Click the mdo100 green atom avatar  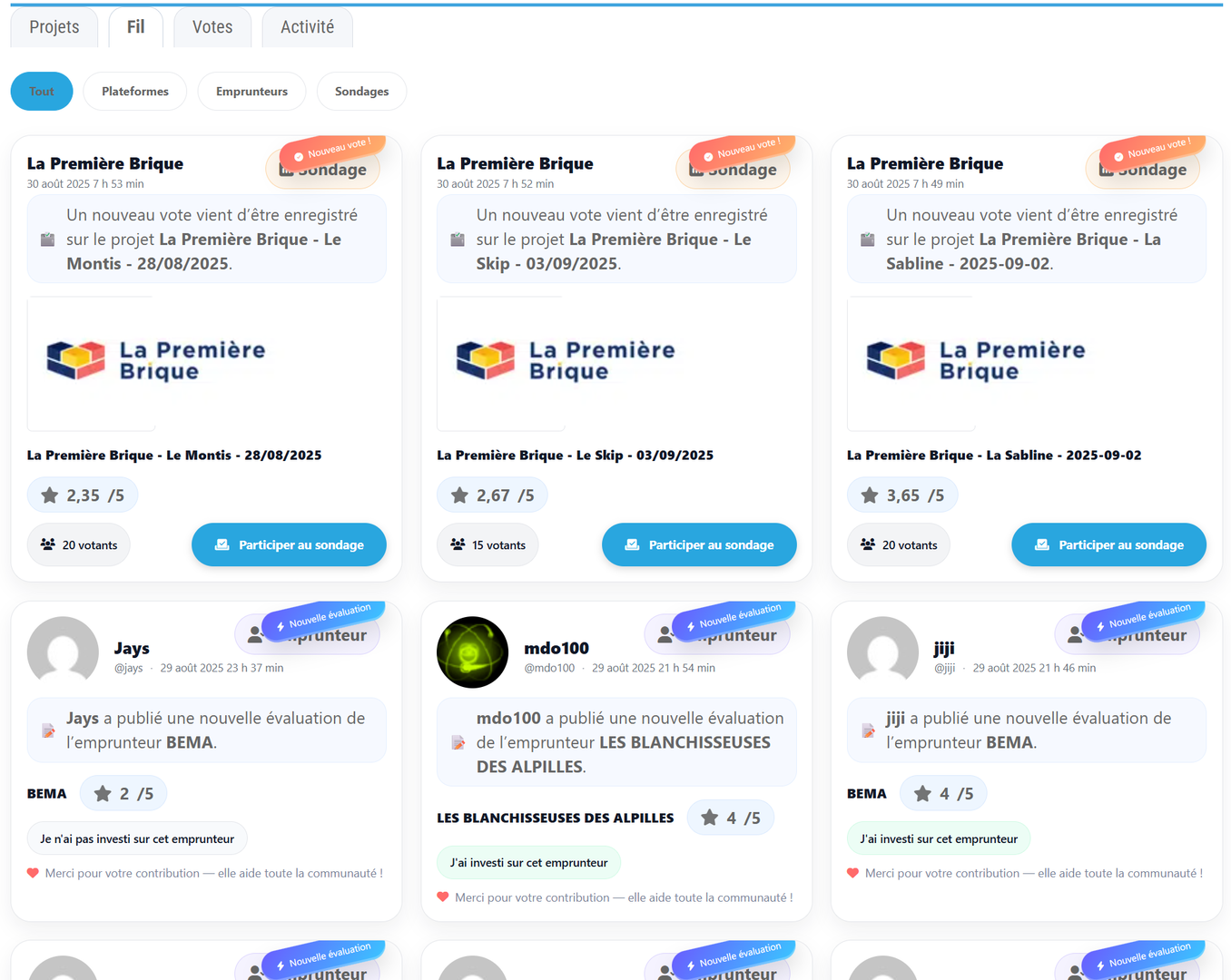click(x=472, y=652)
